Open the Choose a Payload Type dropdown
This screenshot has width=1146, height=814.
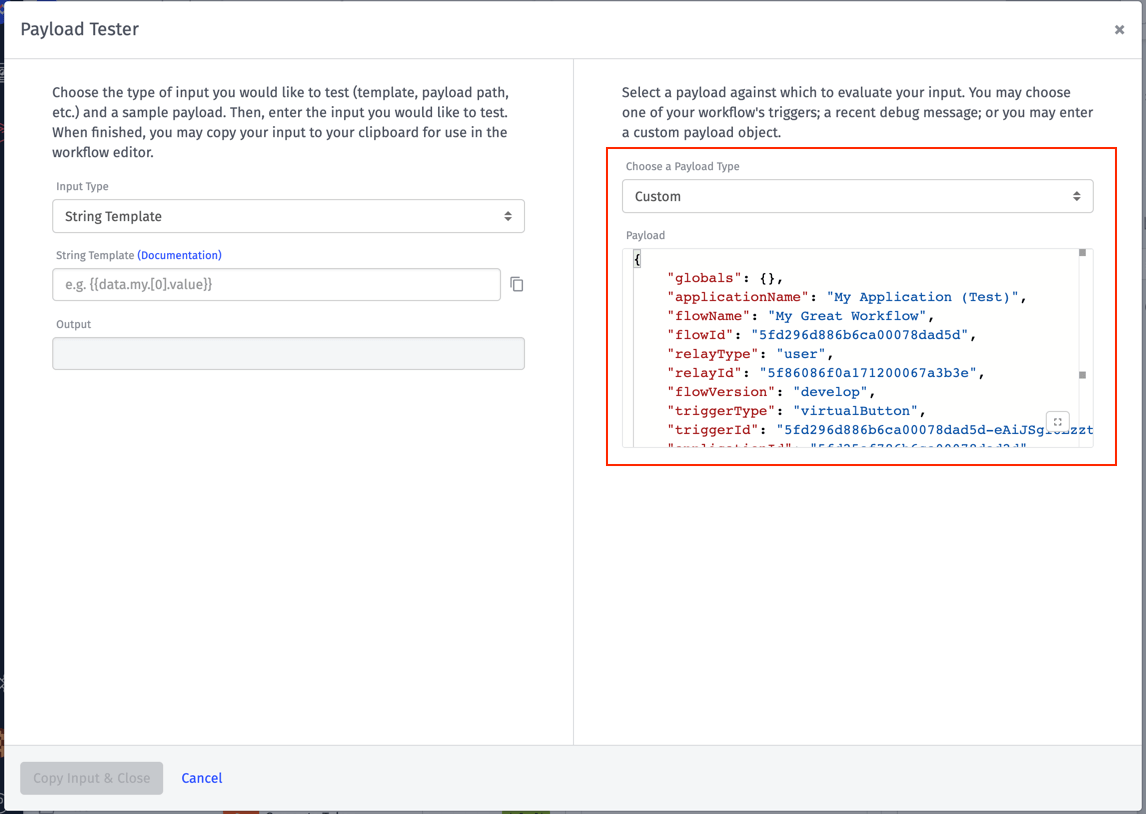[x=857, y=196]
